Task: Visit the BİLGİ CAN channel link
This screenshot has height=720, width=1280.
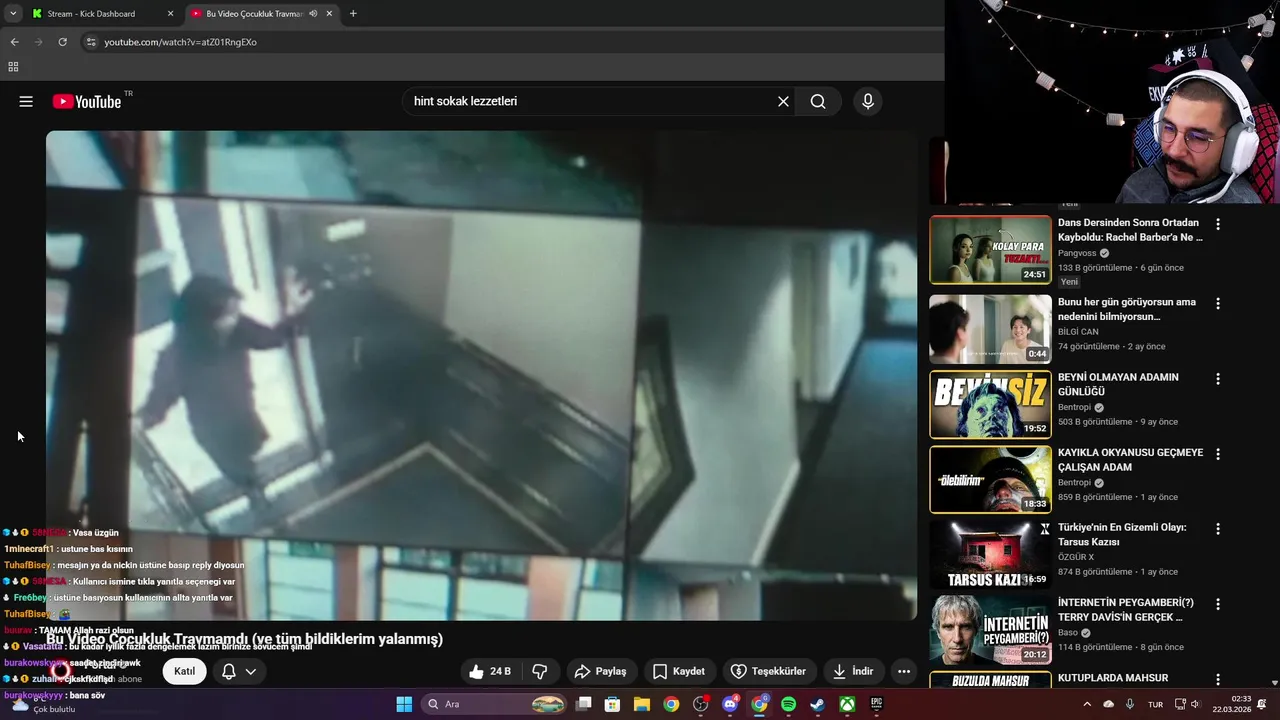Action: (1078, 331)
